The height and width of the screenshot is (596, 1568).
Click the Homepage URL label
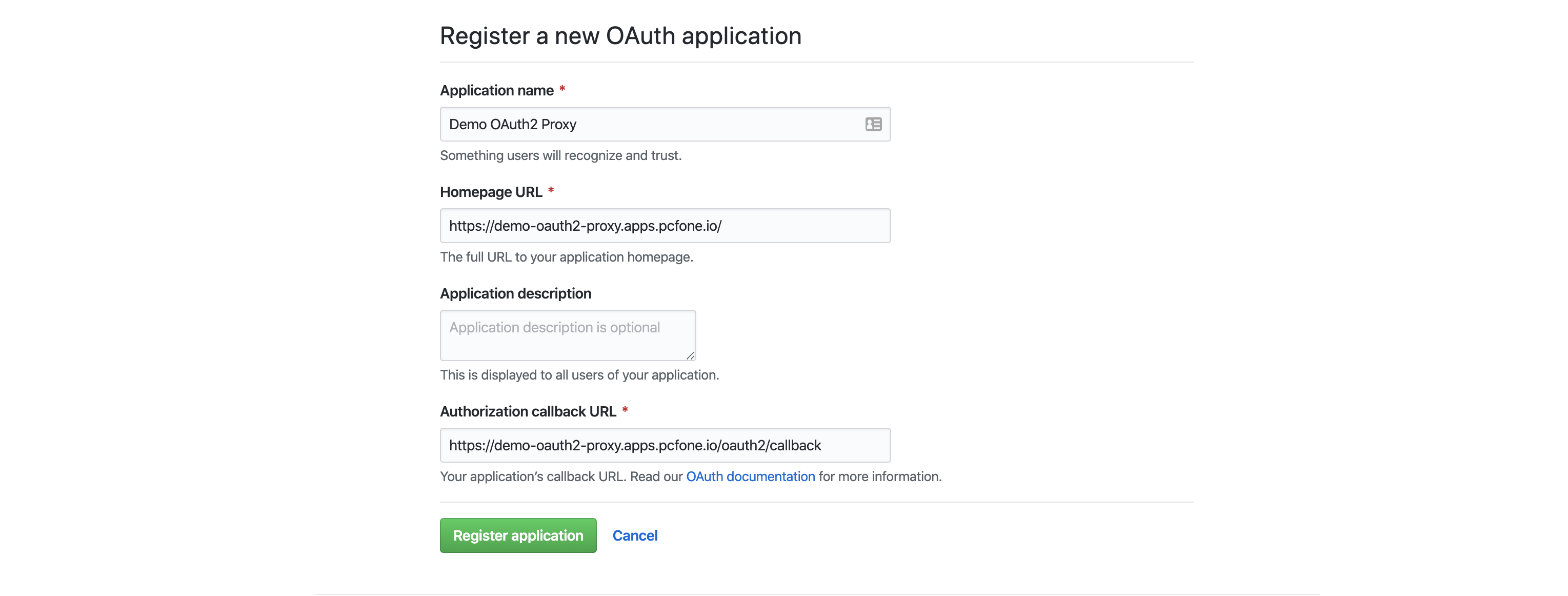point(491,192)
